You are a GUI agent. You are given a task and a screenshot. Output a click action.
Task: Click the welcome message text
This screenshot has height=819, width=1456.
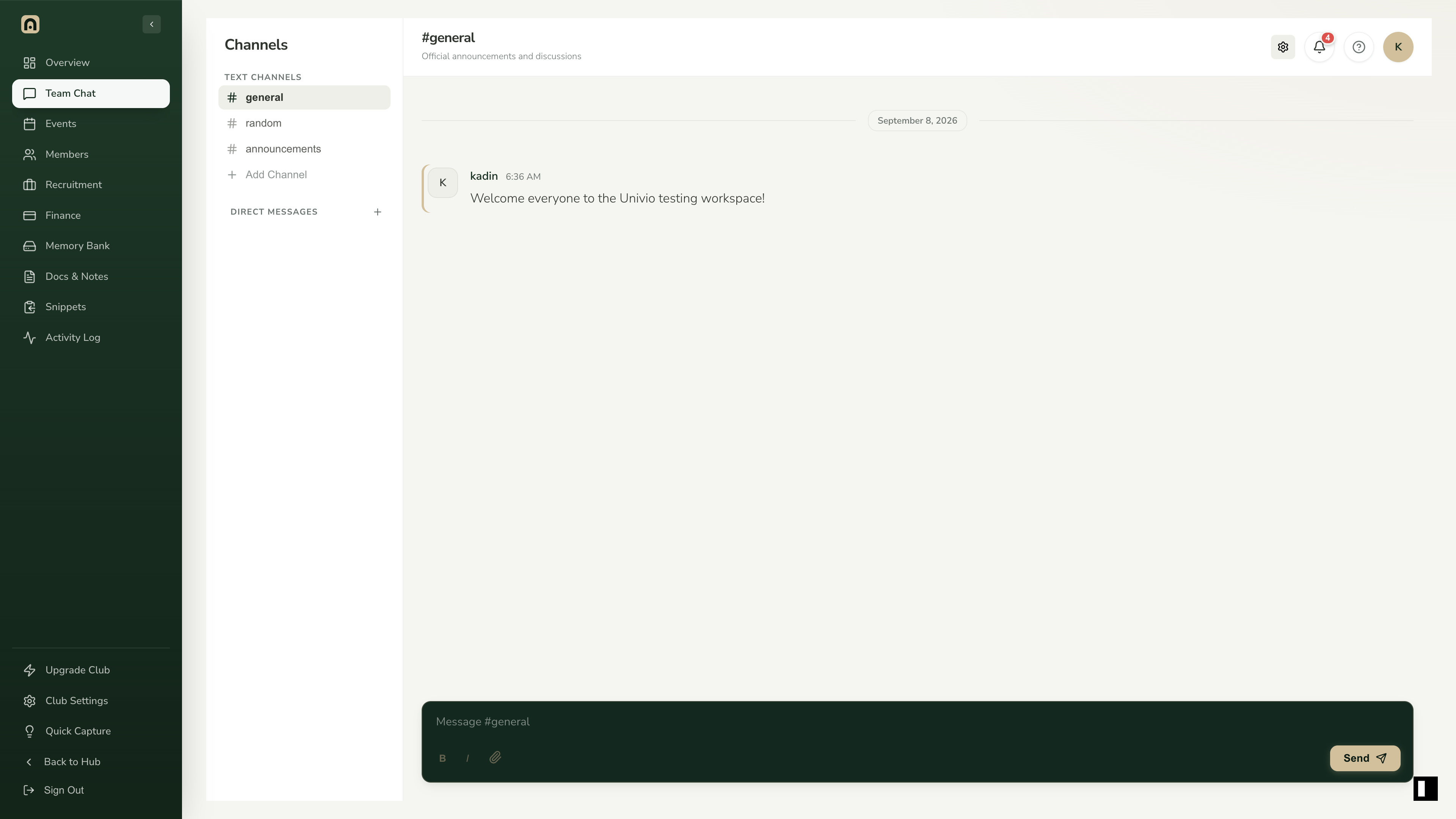(x=617, y=198)
